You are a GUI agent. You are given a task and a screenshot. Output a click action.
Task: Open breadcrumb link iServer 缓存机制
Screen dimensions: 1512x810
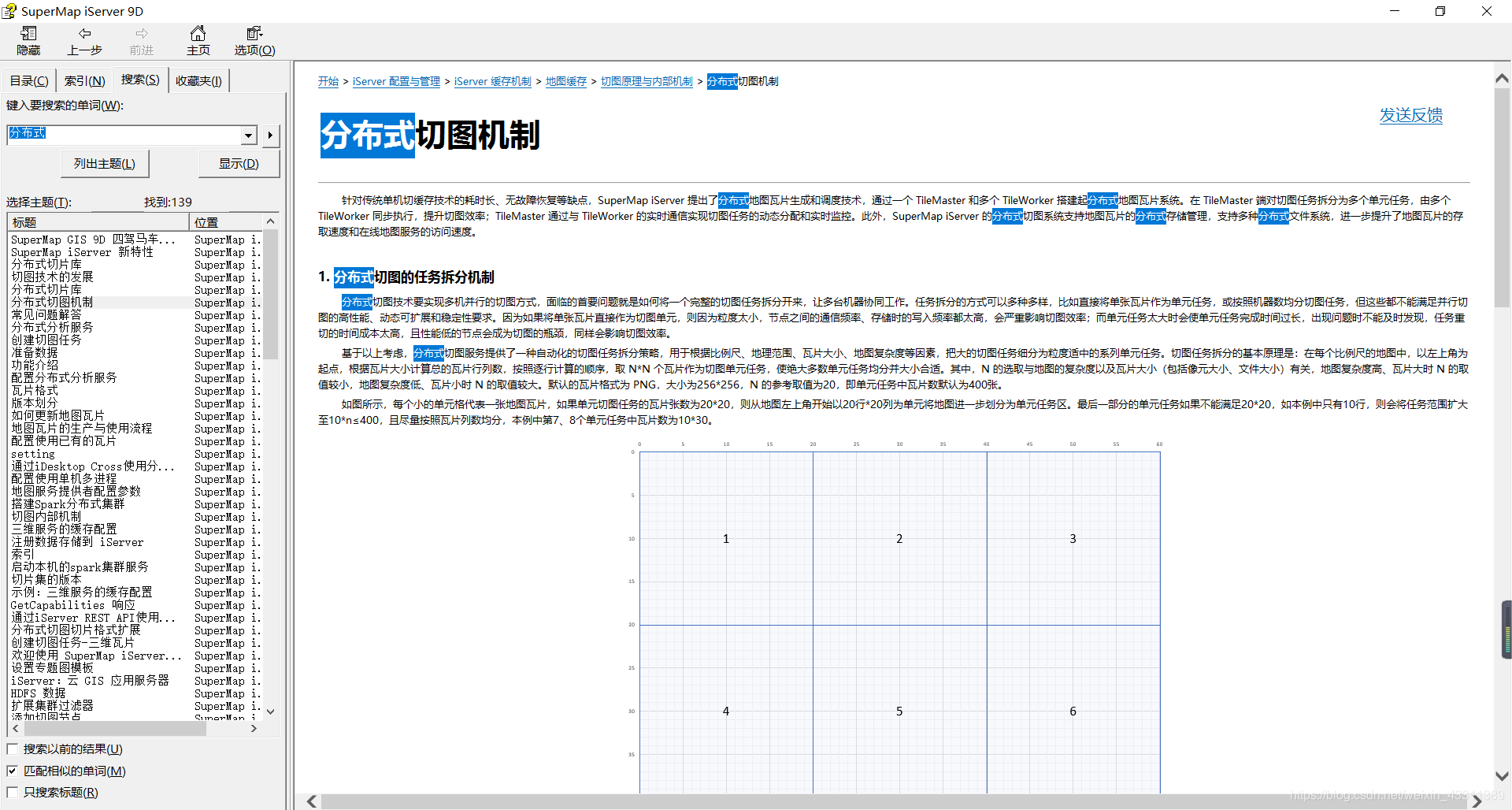coord(493,81)
